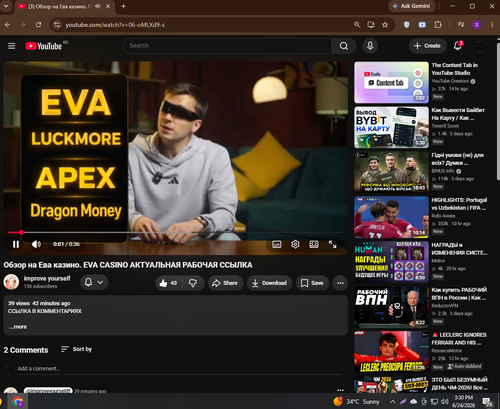Reload the page
Image resolution: width=500 pixels, height=409 pixels.
point(38,25)
